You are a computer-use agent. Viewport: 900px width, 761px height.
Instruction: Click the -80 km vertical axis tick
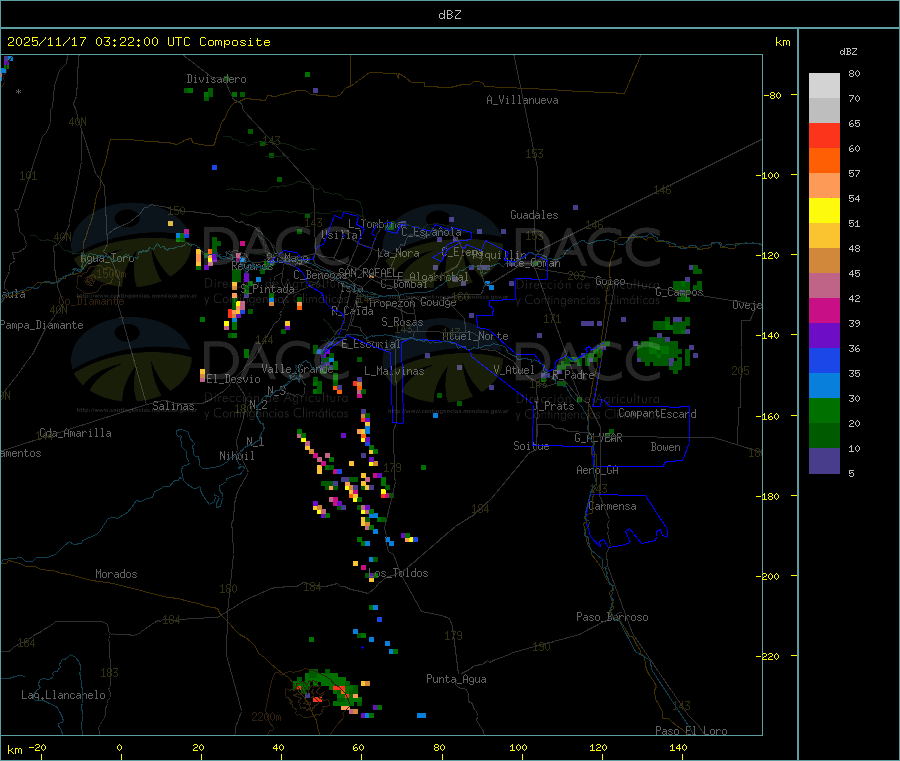773,95
